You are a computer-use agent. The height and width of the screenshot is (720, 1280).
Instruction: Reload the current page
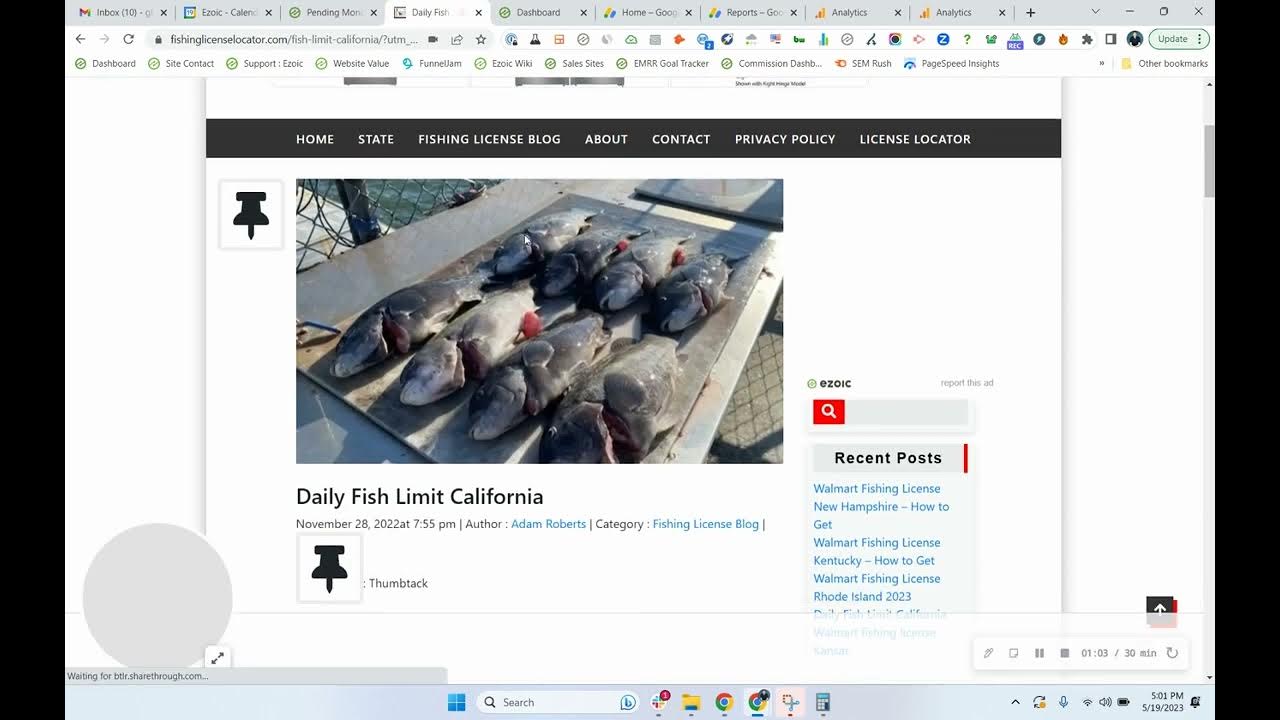128,39
